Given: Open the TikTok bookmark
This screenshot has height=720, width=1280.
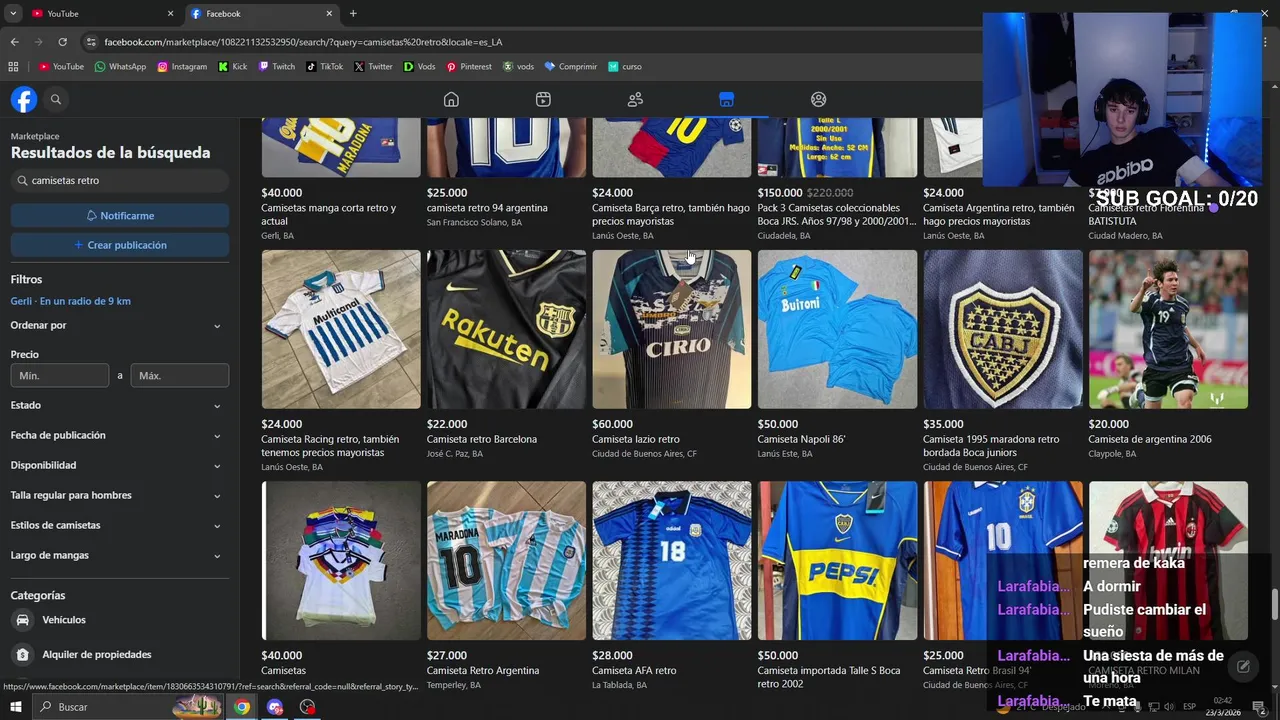Looking at the screenshot, I should [x=325, y=67].
